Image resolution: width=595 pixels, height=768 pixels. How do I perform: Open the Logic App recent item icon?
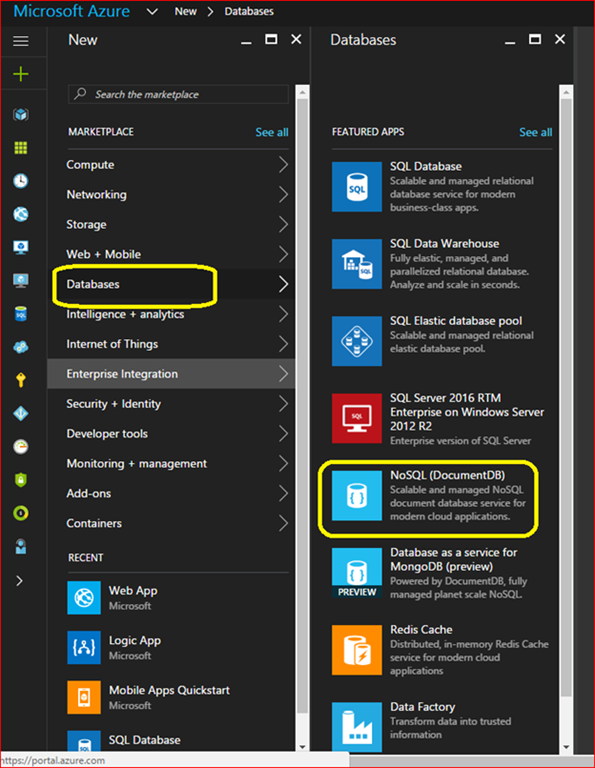coord(84,648)
